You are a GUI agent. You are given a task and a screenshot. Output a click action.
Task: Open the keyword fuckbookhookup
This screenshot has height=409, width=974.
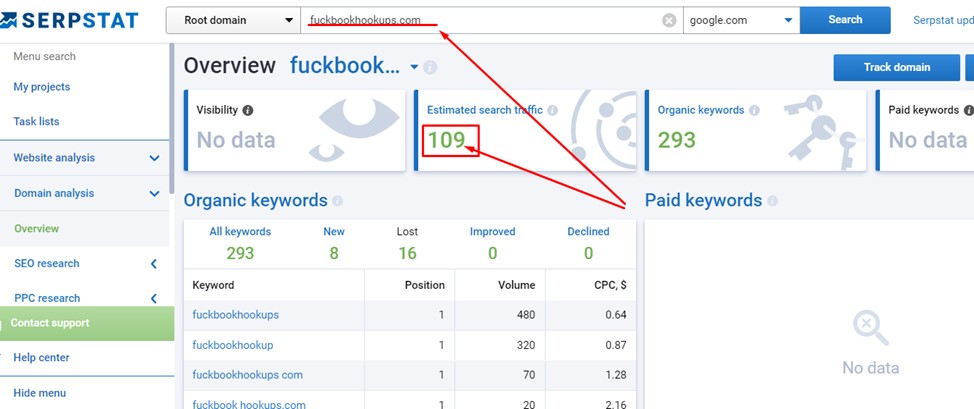pyautogui.click(x=232, y=345)
